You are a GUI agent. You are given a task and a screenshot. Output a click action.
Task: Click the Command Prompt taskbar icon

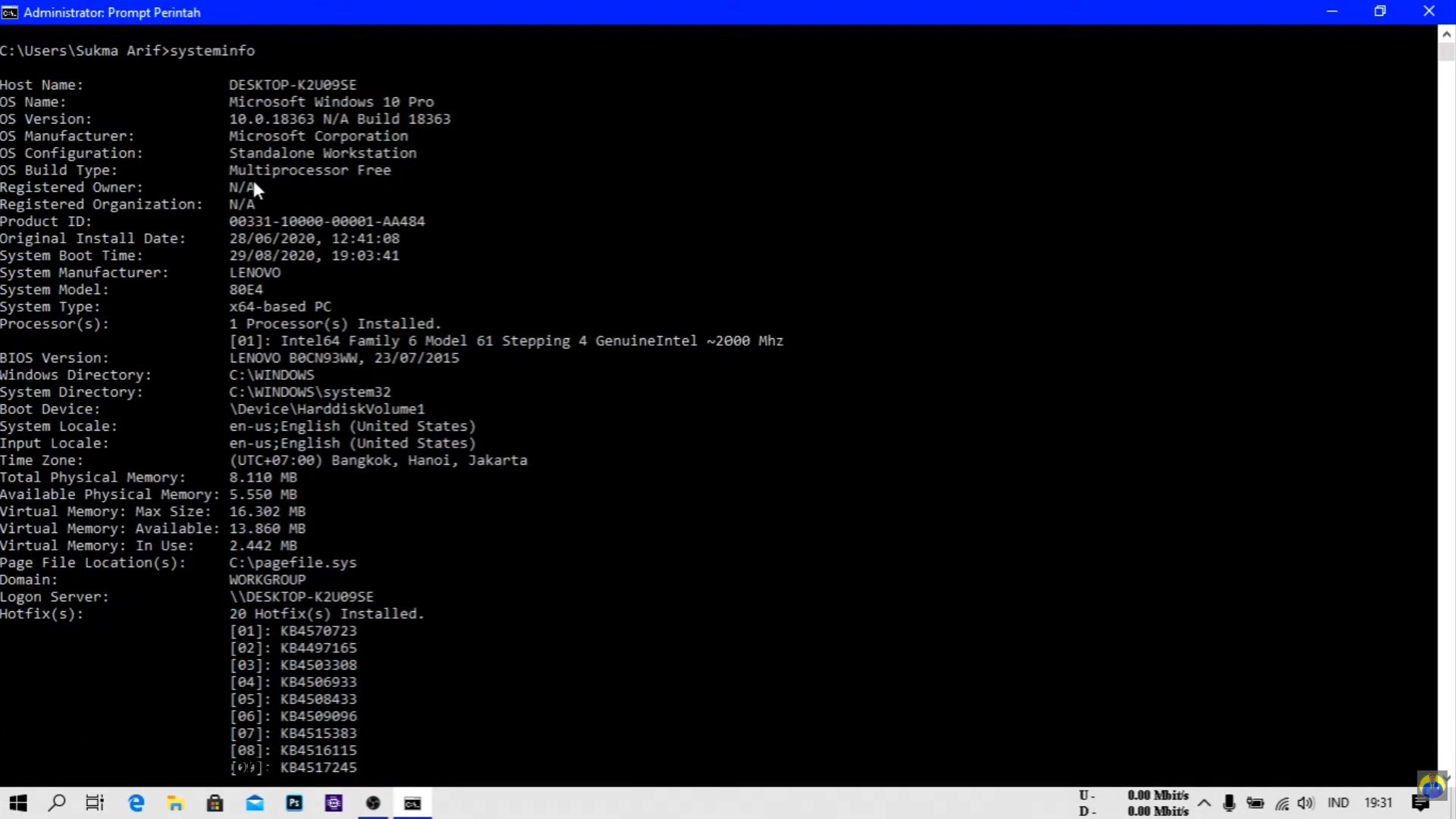point(413,803)
